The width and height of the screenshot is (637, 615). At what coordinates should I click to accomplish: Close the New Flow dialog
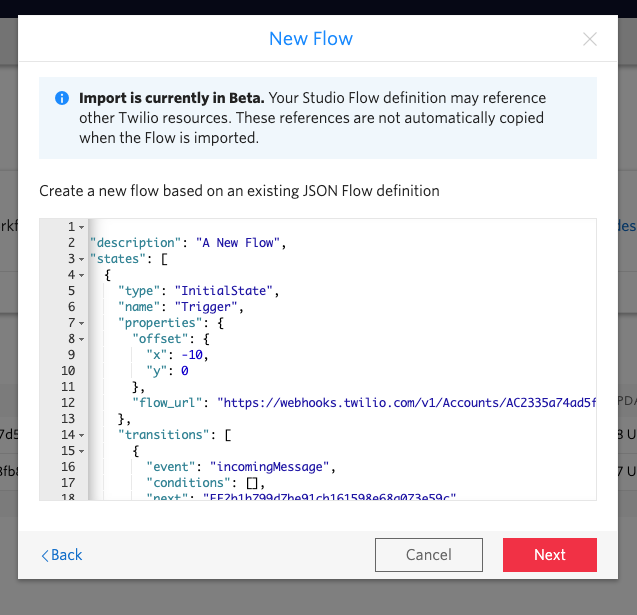point(590,40)
